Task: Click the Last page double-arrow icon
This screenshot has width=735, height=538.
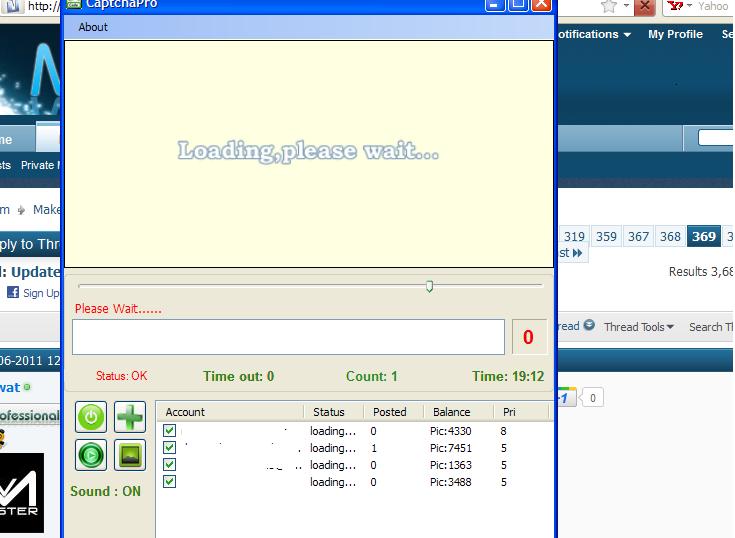Action: (578, 253)
